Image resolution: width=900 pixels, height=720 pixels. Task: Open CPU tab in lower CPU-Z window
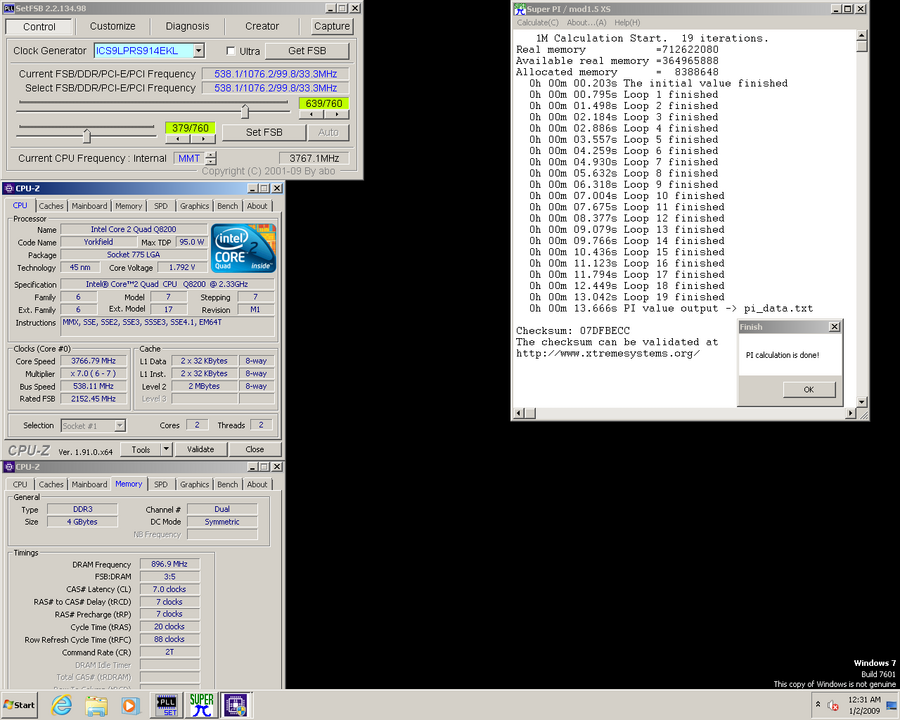[20, 484]
